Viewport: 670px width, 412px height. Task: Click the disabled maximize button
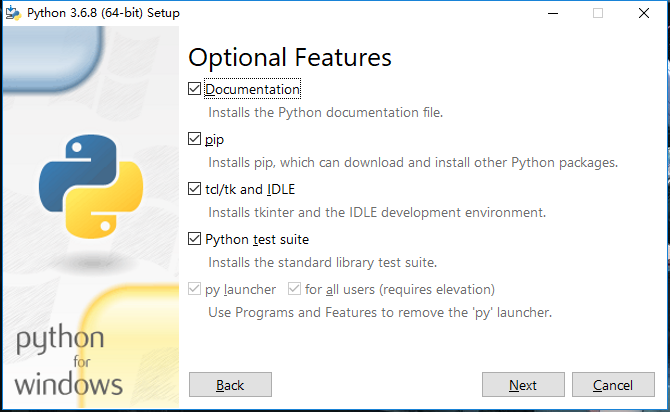598,13
